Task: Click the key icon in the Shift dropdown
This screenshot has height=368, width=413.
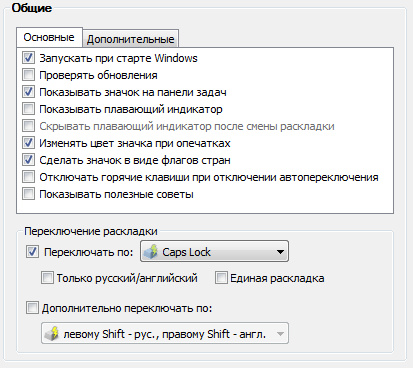Action: tap(52, 333)
